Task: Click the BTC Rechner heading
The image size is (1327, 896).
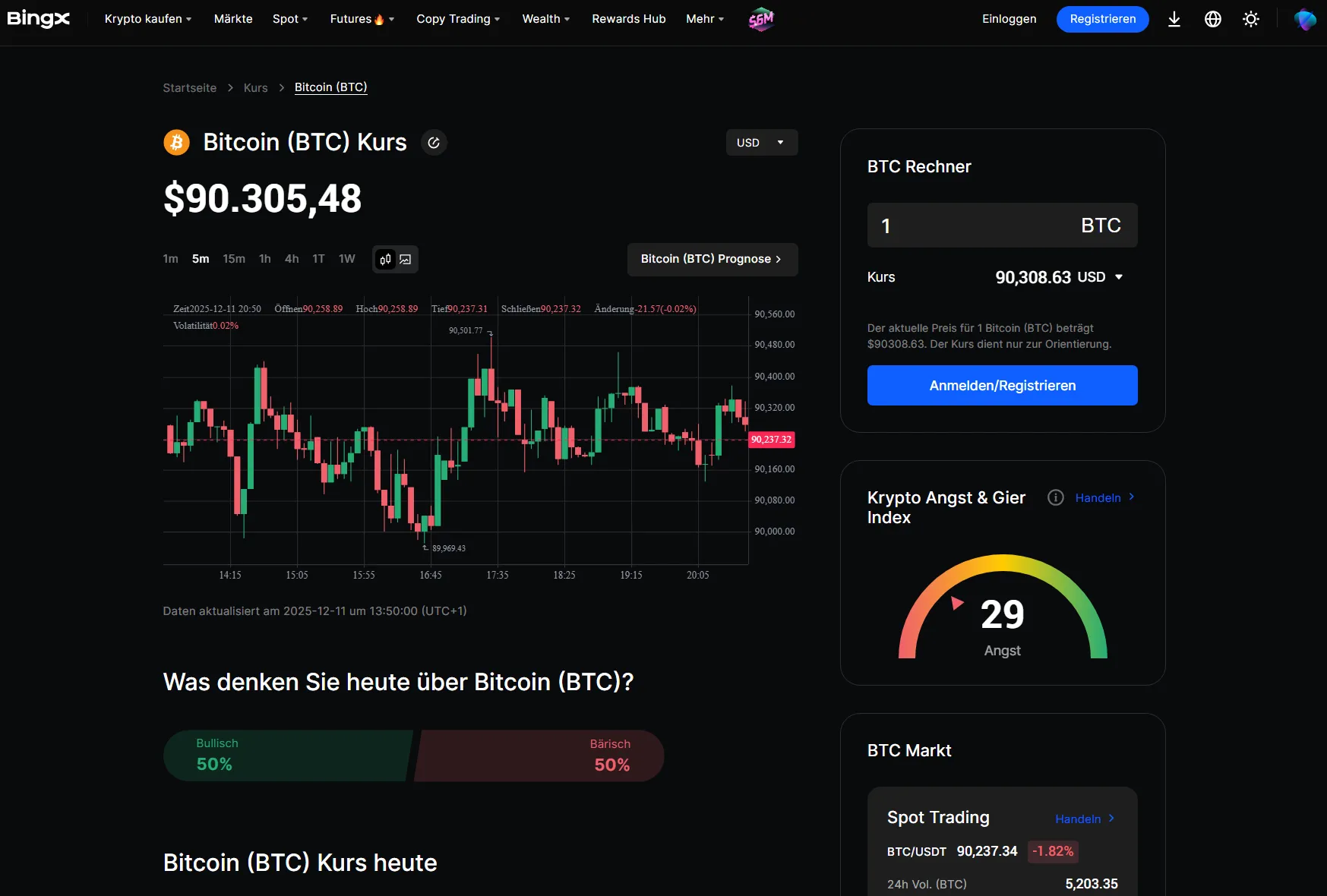Action: point(919,167)
